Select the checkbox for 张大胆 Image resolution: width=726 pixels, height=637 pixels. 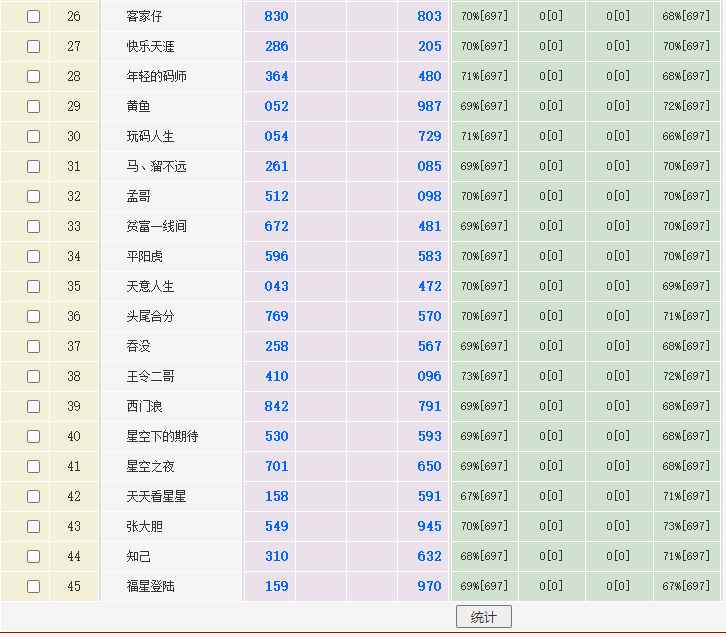tap(33, 526)
